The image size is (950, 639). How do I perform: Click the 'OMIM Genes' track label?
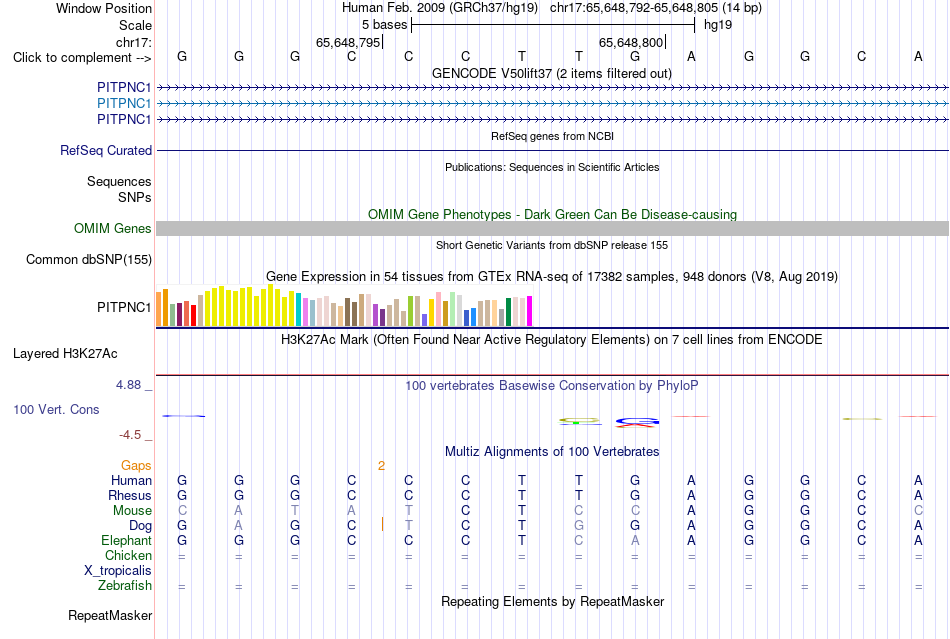(x=113, y=228)
